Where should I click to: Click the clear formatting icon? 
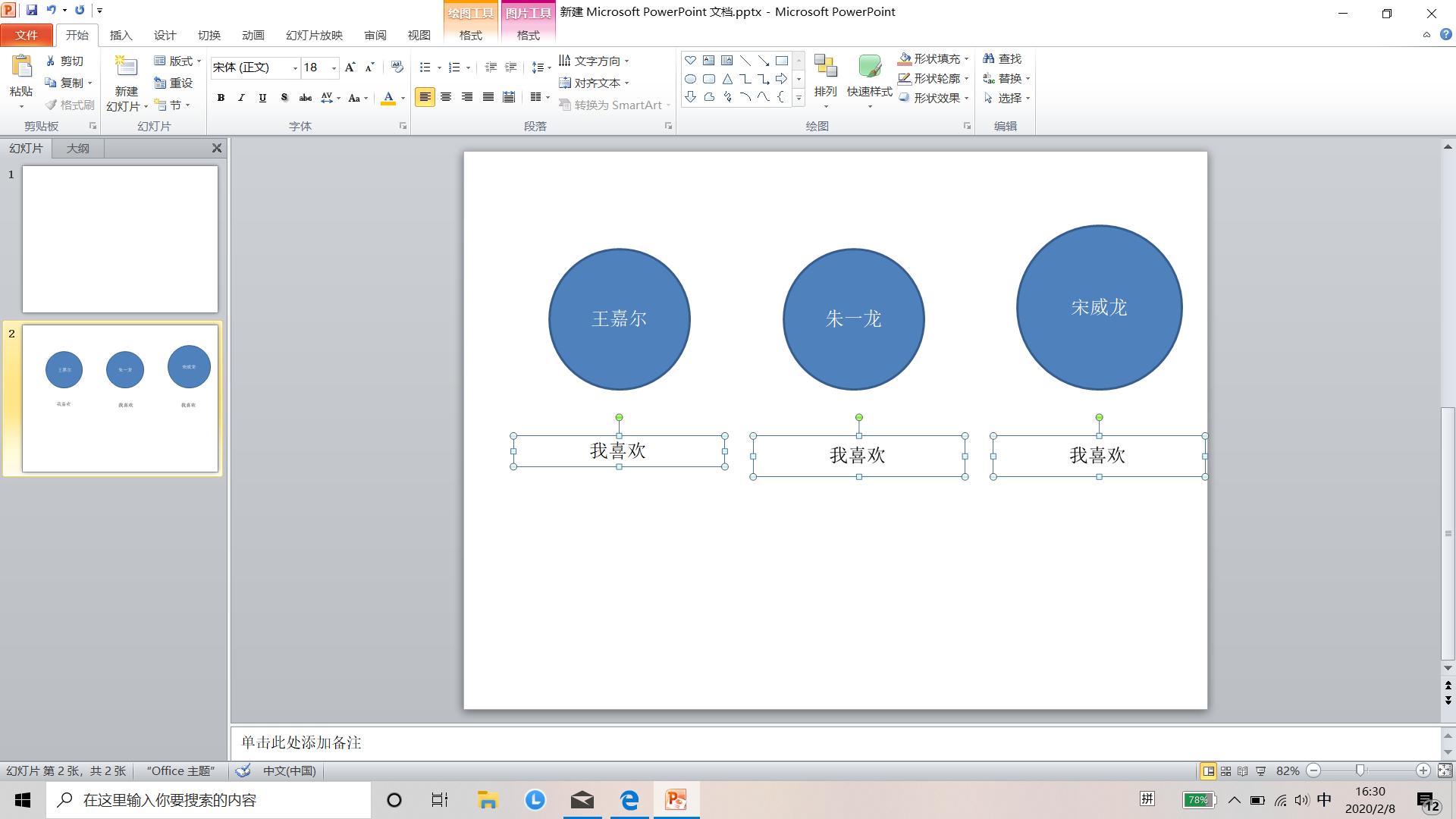click(x=397, y=67)
